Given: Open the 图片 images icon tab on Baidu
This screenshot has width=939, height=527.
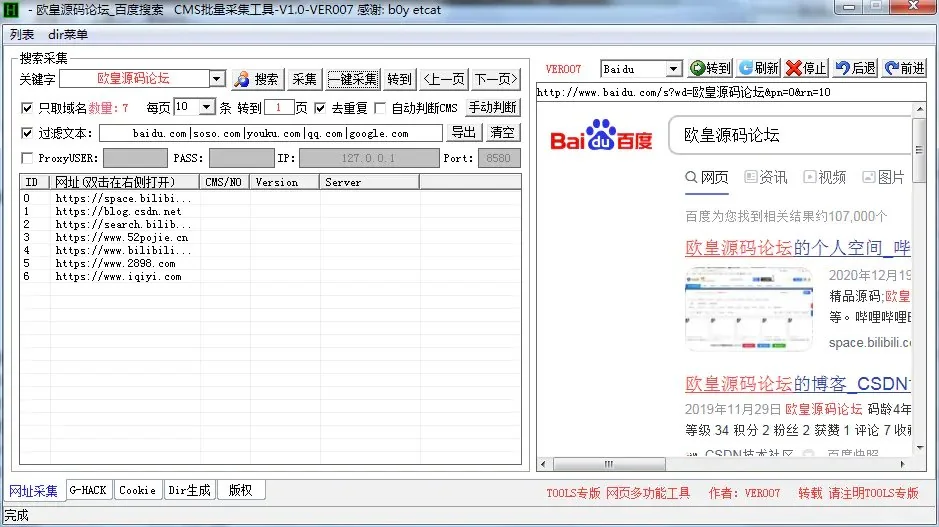Looking at the screenshot, I should pos(881,177).
